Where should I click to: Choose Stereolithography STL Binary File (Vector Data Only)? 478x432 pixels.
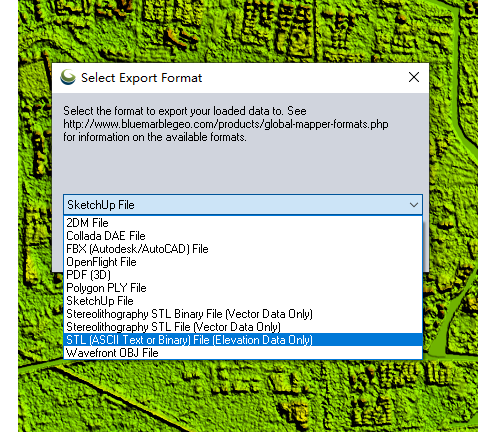tap(243, 314)
